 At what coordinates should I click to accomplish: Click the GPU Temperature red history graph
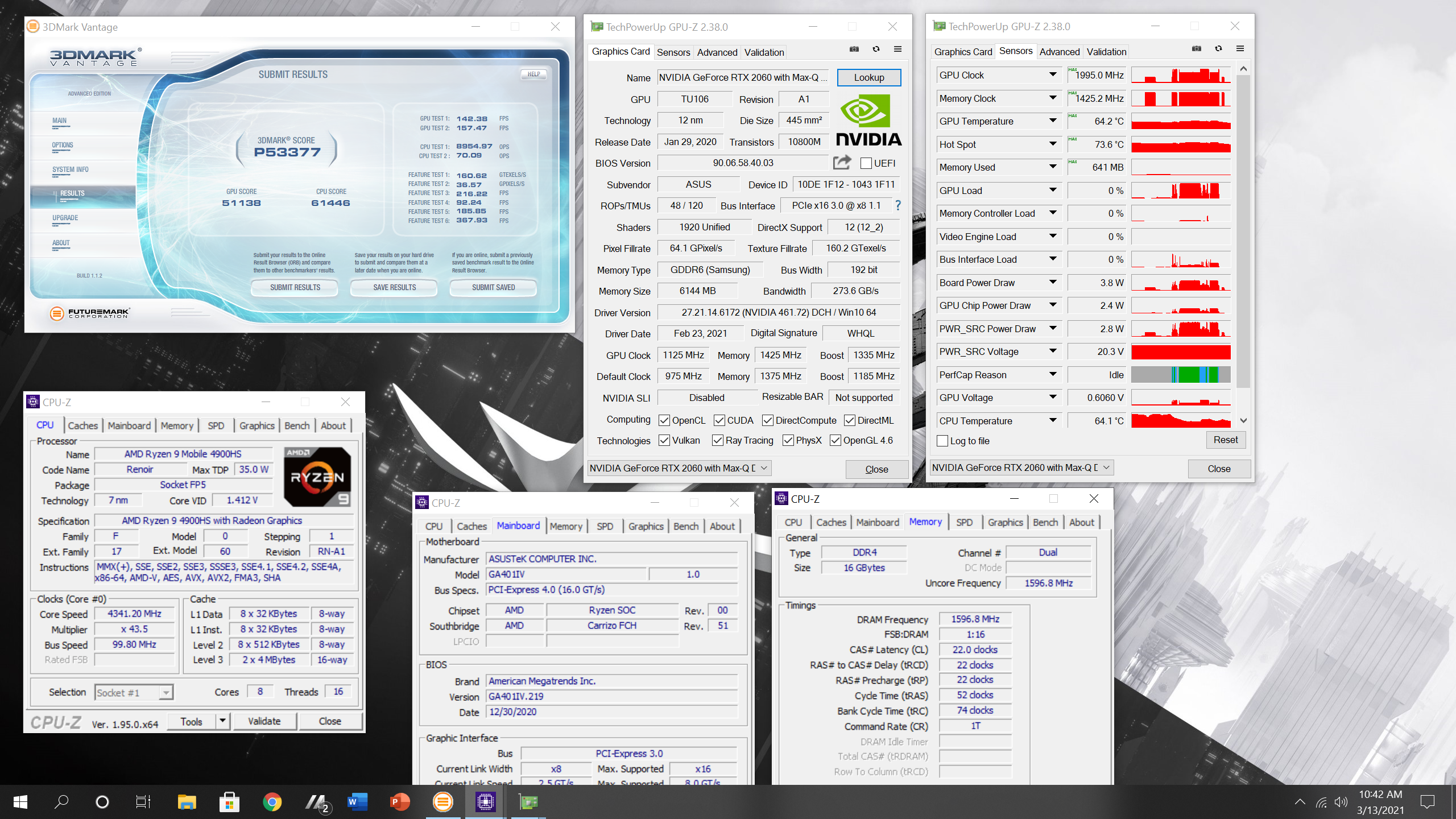(x=1181, y=121)
